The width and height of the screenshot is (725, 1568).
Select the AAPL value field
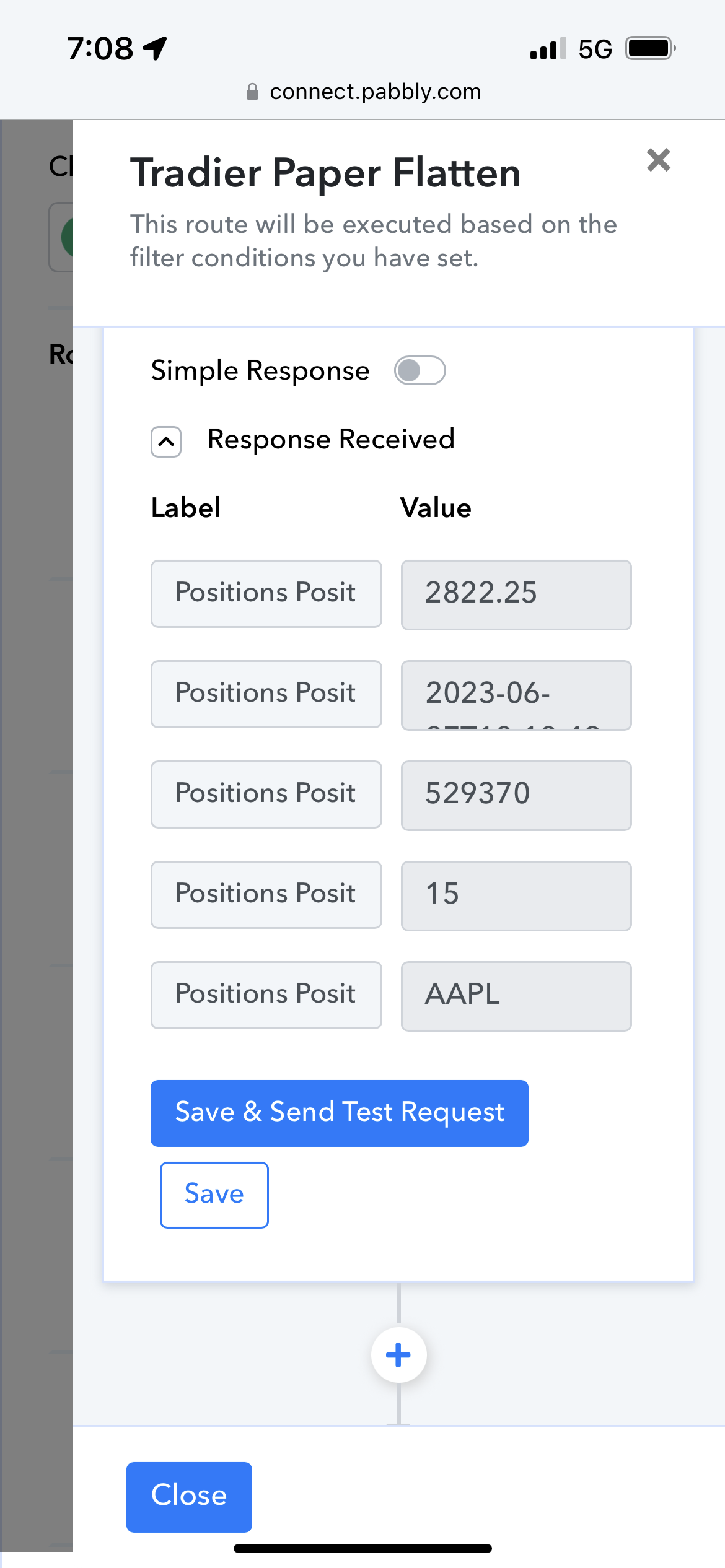(x=516, y=996)
